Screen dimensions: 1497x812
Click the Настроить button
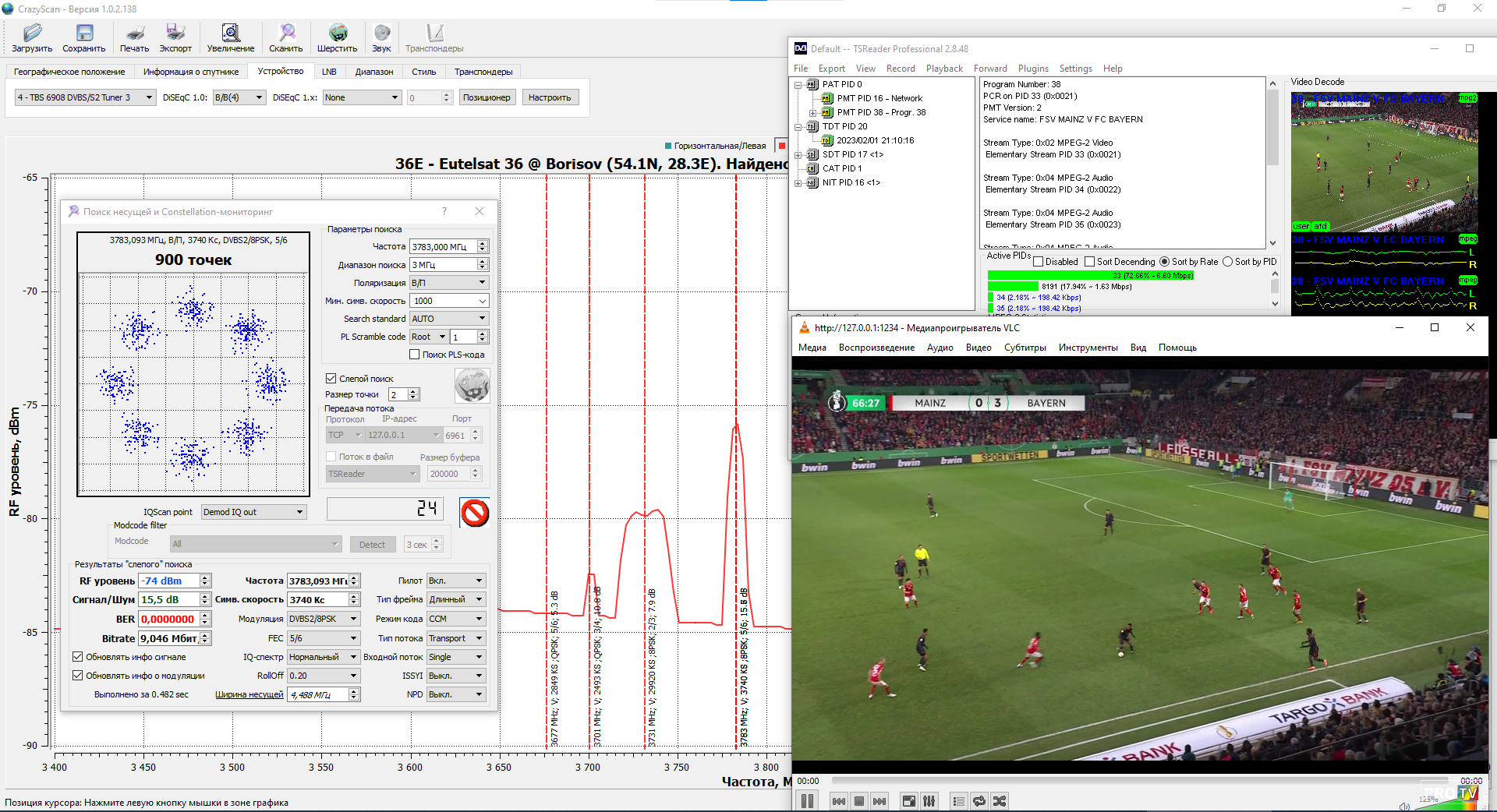coord(550,97)
